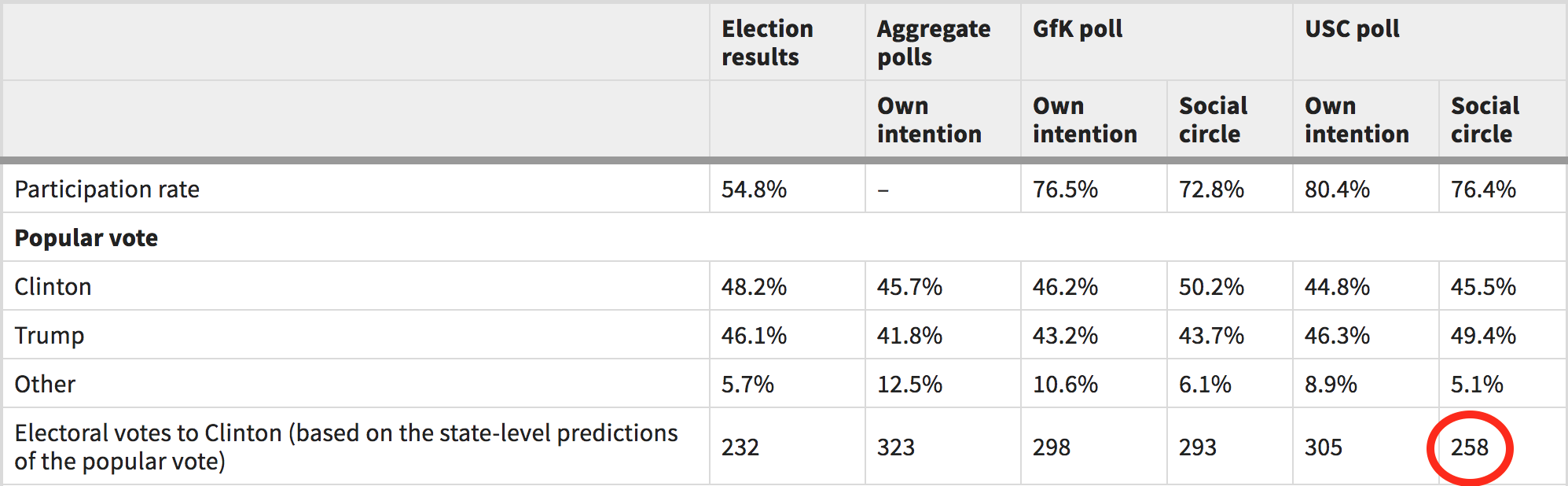The height and width of the screenshot is (486, 1568).
Task: Click USC social circle Trump value 49.4%
Action: [x=1483, y=336]
